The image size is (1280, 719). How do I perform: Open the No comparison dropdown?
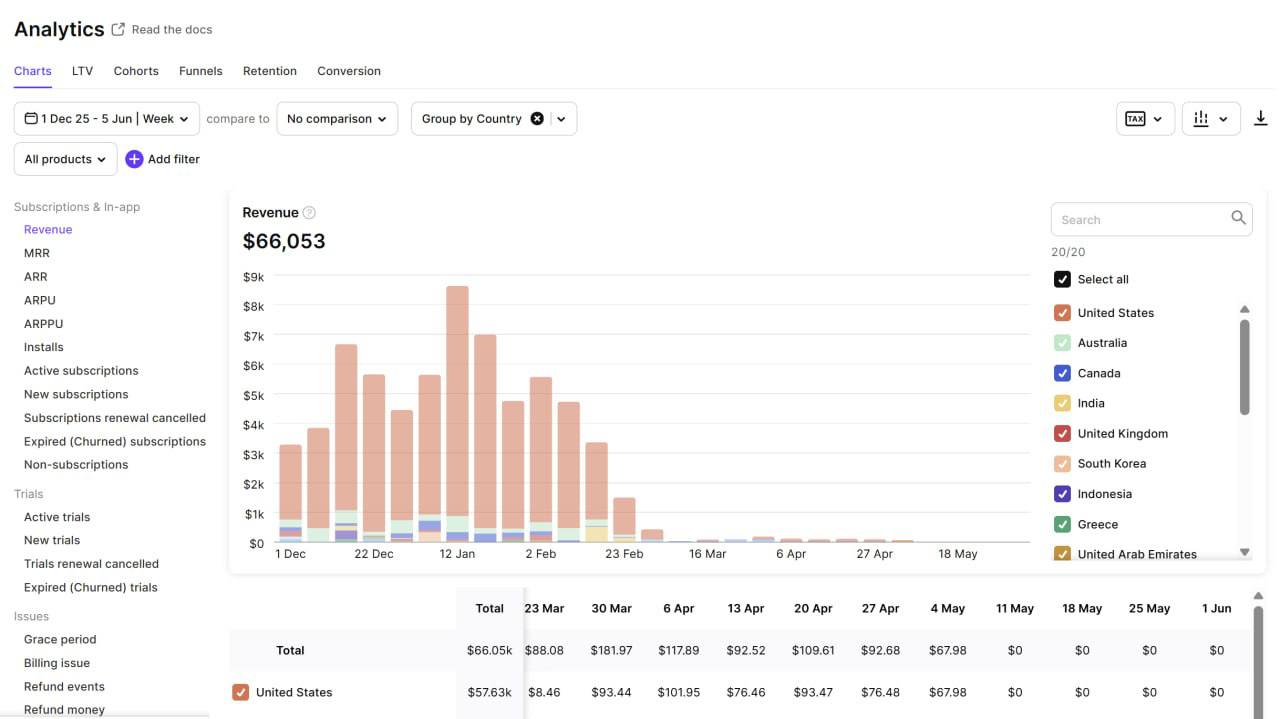[x=337, y=119]
